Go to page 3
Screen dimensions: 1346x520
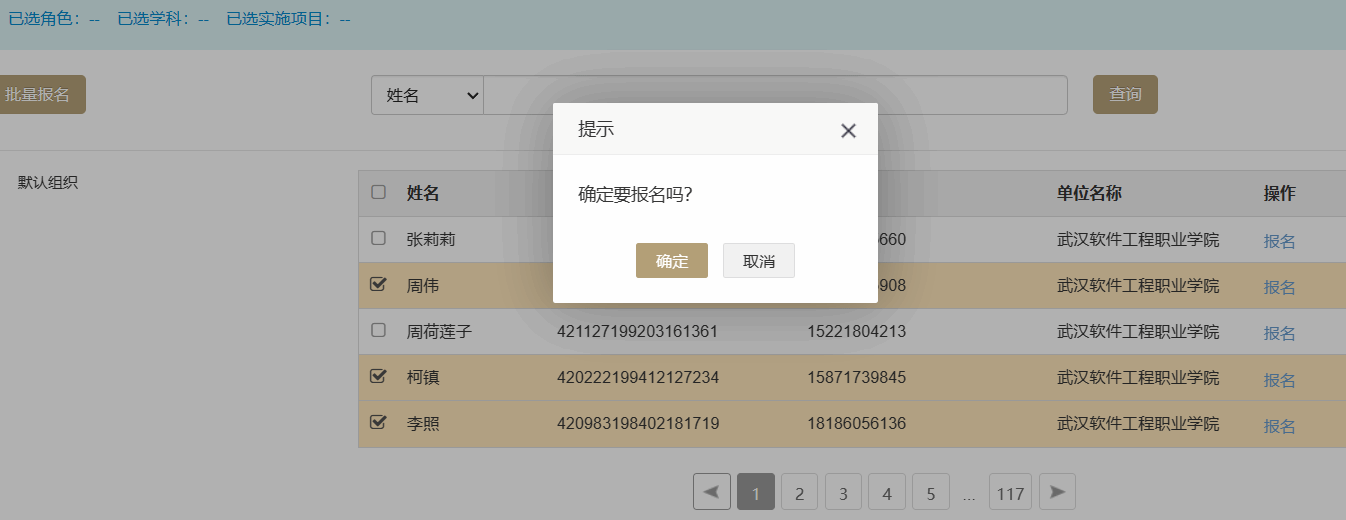(x=843, y=493)
